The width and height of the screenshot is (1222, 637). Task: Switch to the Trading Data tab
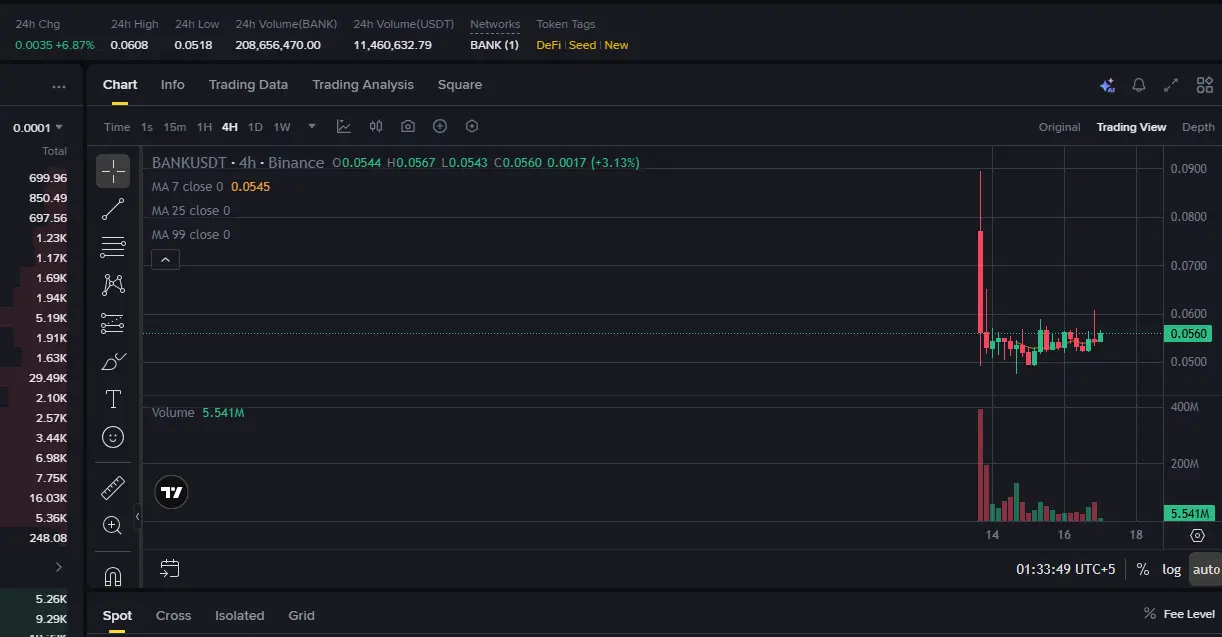click(248, 85)
